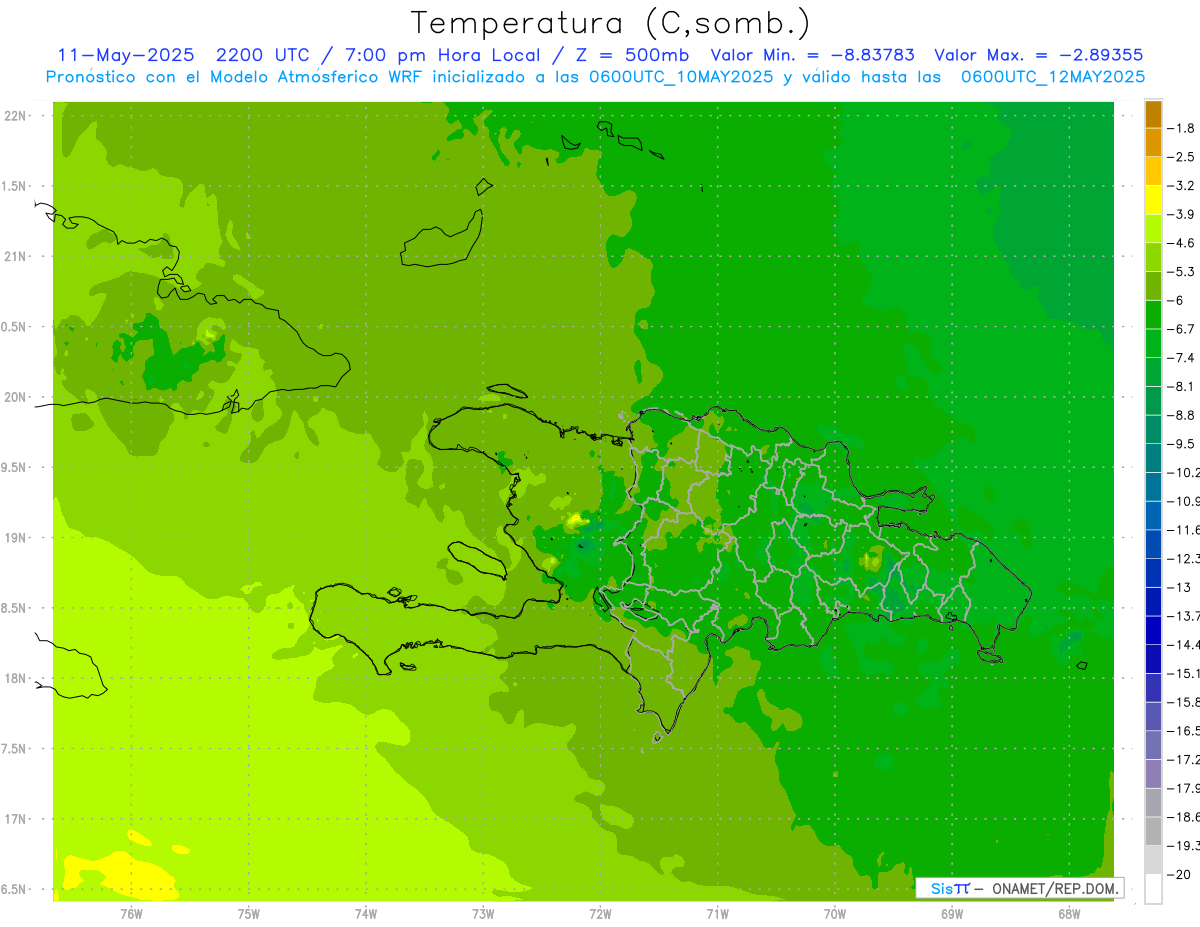This screenshot has height=927, width=1200.
Task: Click the '19N' latitude axis label
Action: click(16, 538)
